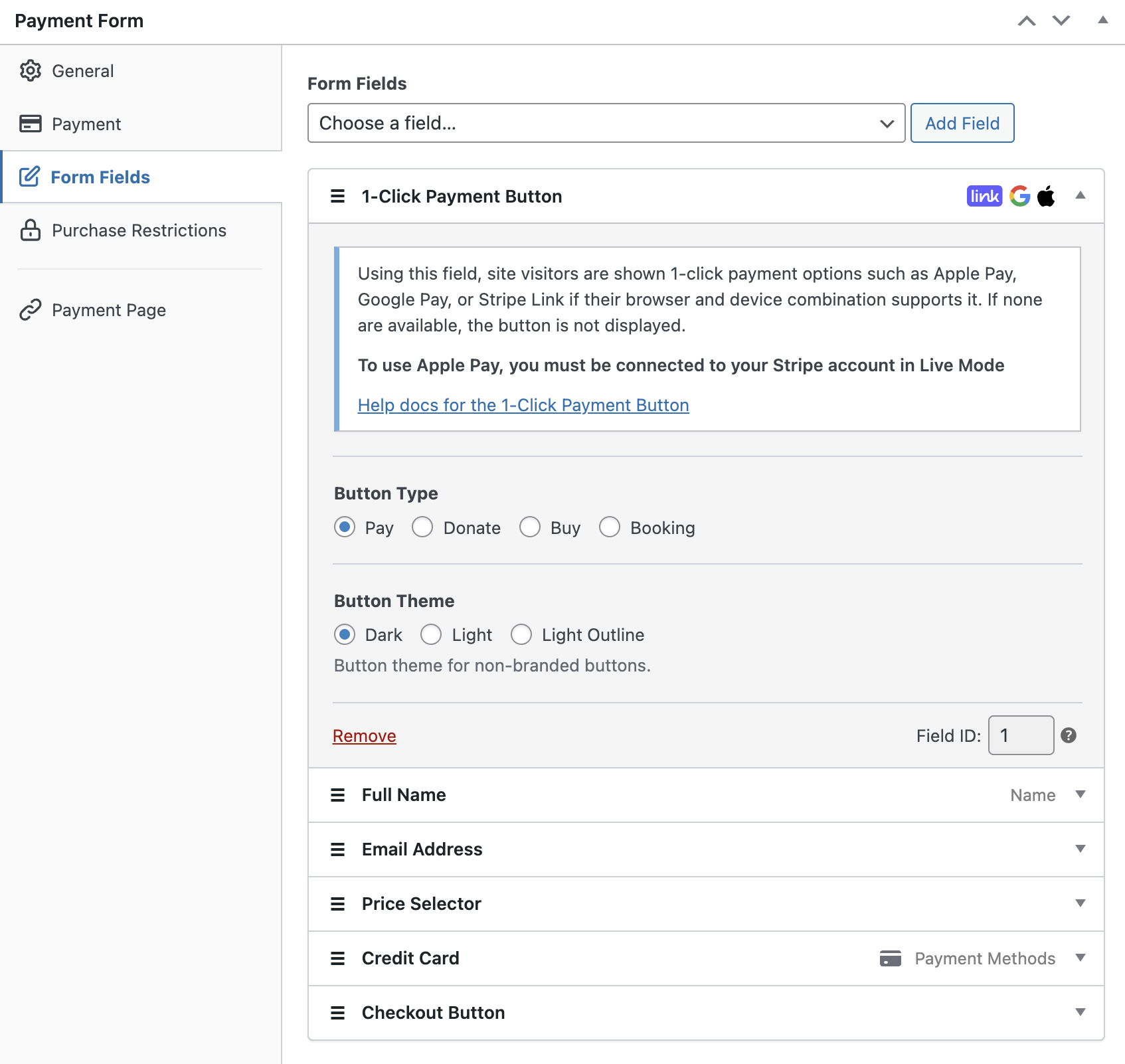Screen dimensions: 1125x1064
Task: Click the Payment Page link icon
Action: (31, 310)
